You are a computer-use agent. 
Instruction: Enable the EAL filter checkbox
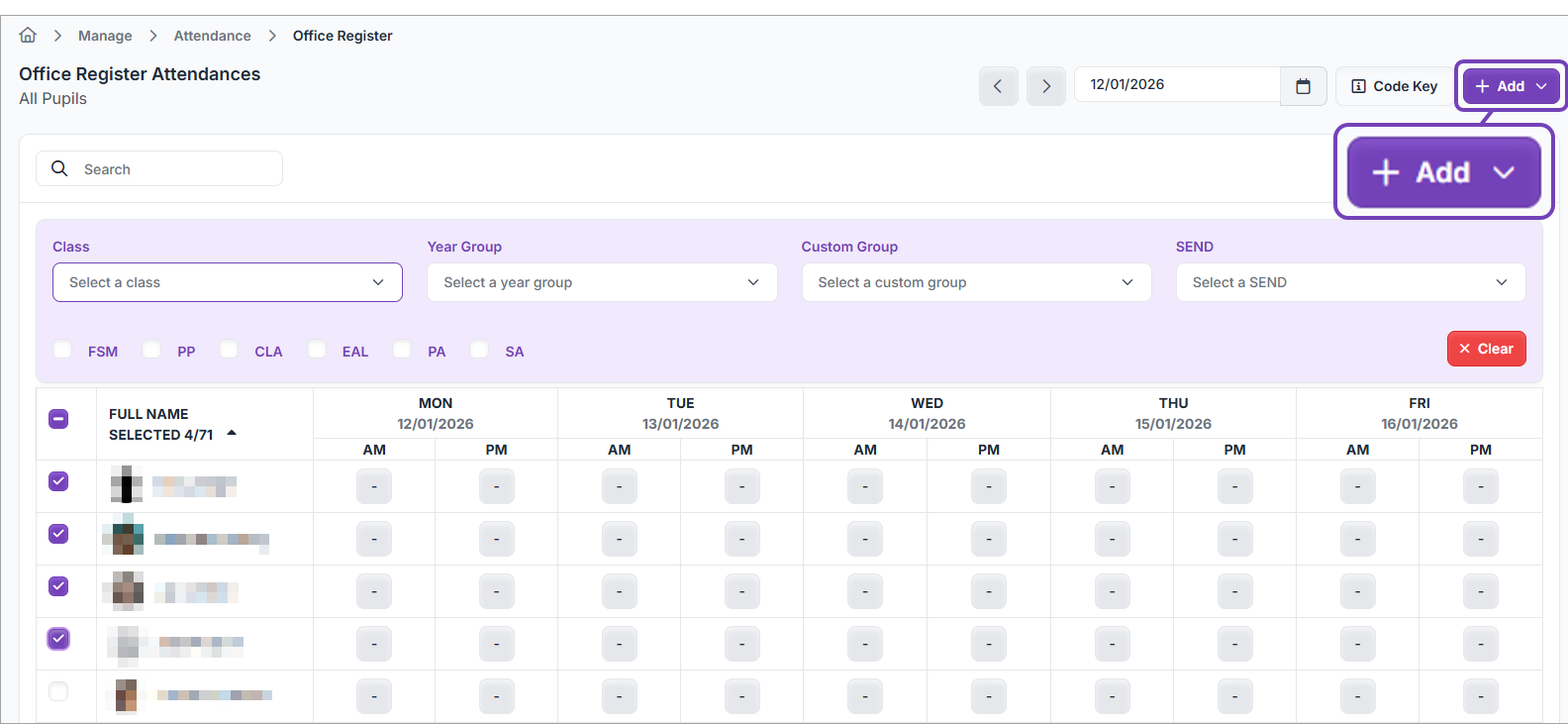tap(317, 350)
